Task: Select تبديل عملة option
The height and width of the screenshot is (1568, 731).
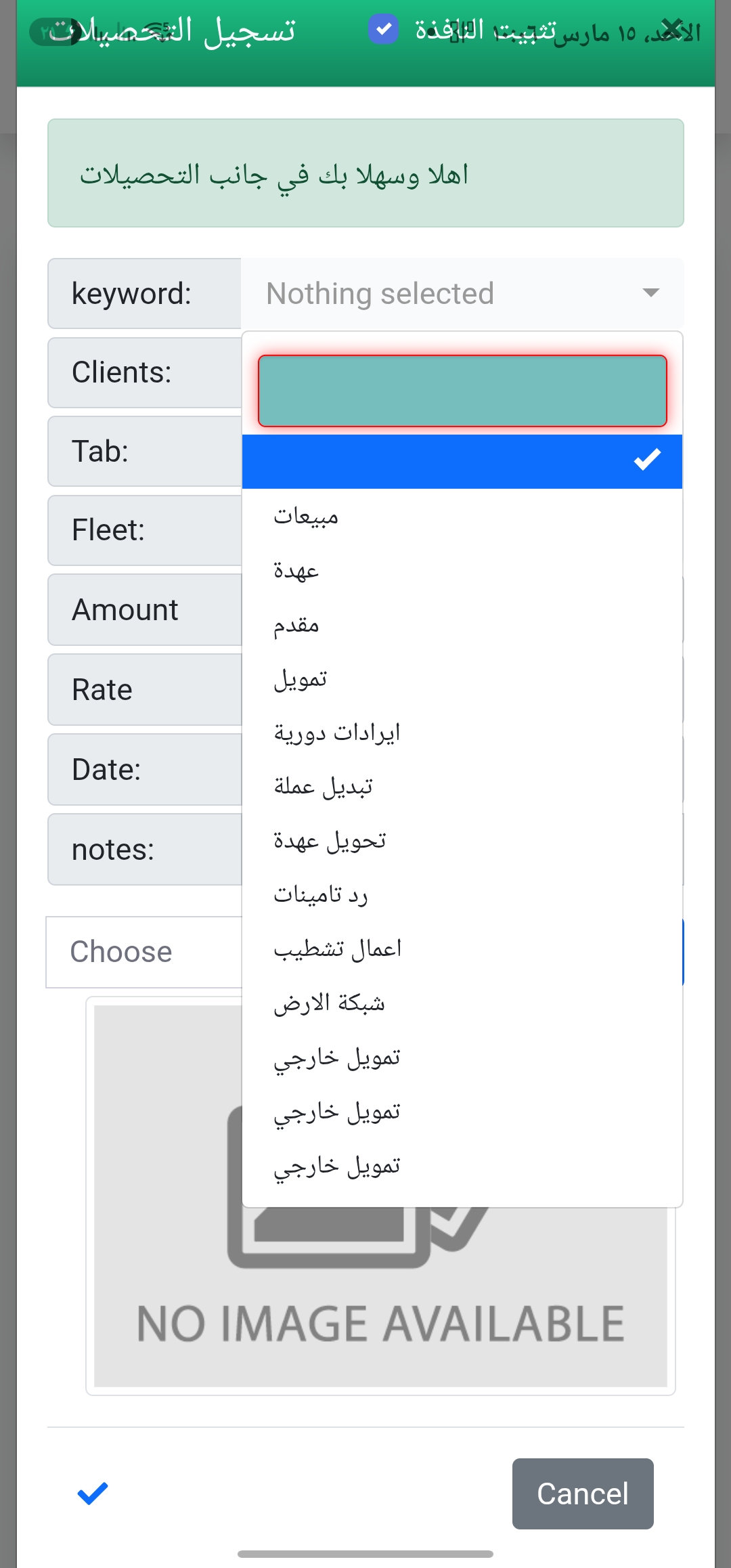Action: [324, 787]
